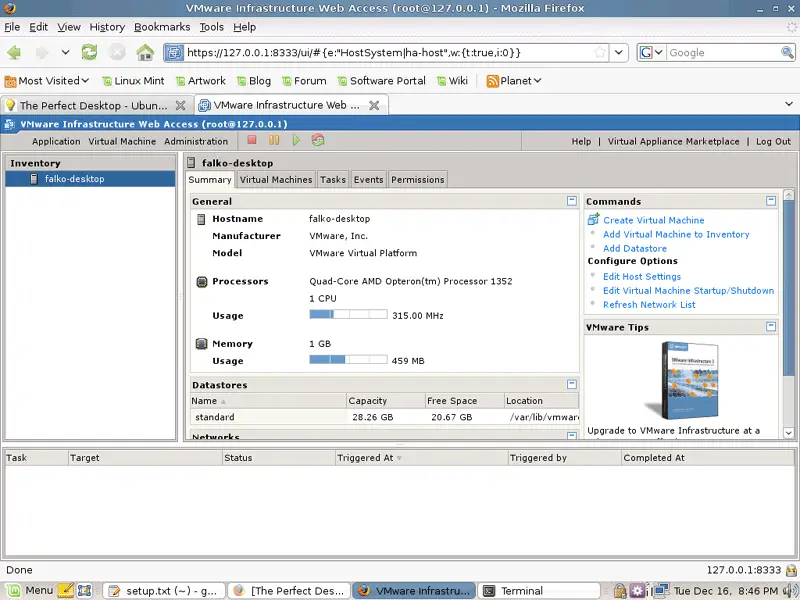Click the network monitor tray icon
The image size is (800, 600).
pos(662,591)
